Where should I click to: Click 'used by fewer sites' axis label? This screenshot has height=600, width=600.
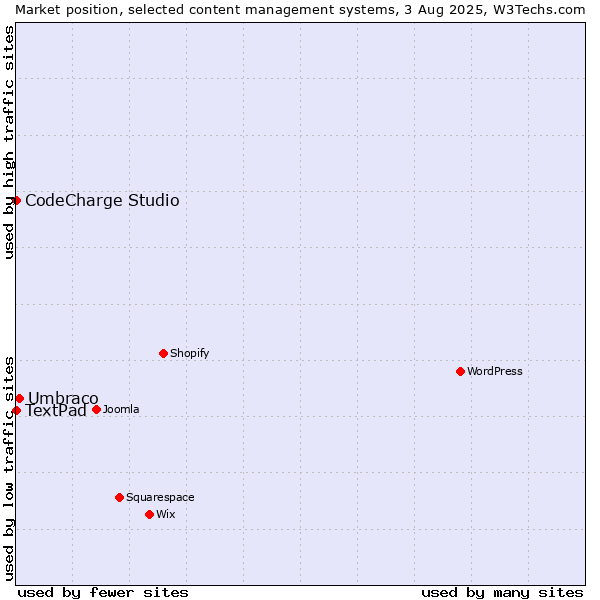pos(103,593)
